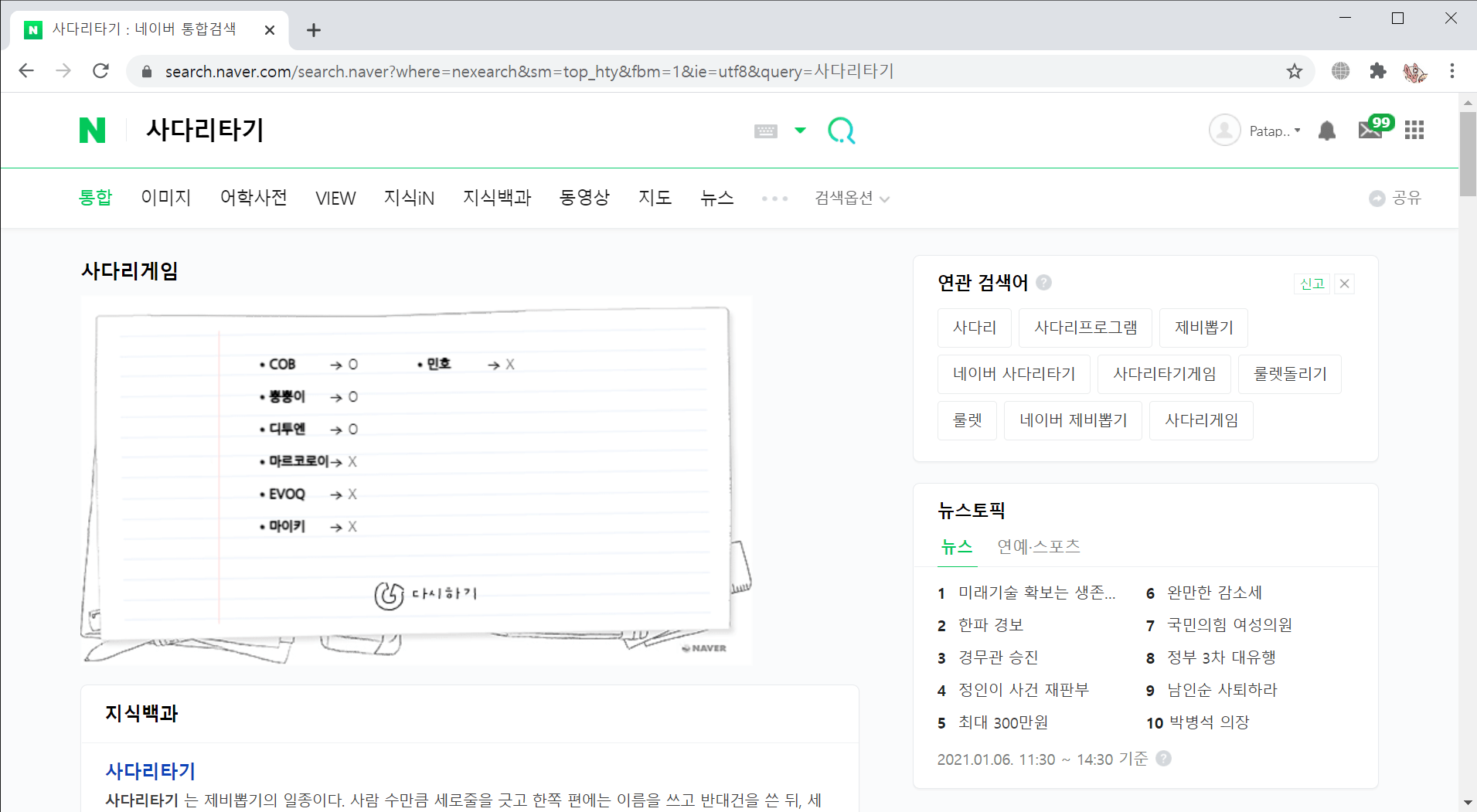Click 다시하기 to replay ladder game
Screen dimensions: 1477x812
click(426, 594)
